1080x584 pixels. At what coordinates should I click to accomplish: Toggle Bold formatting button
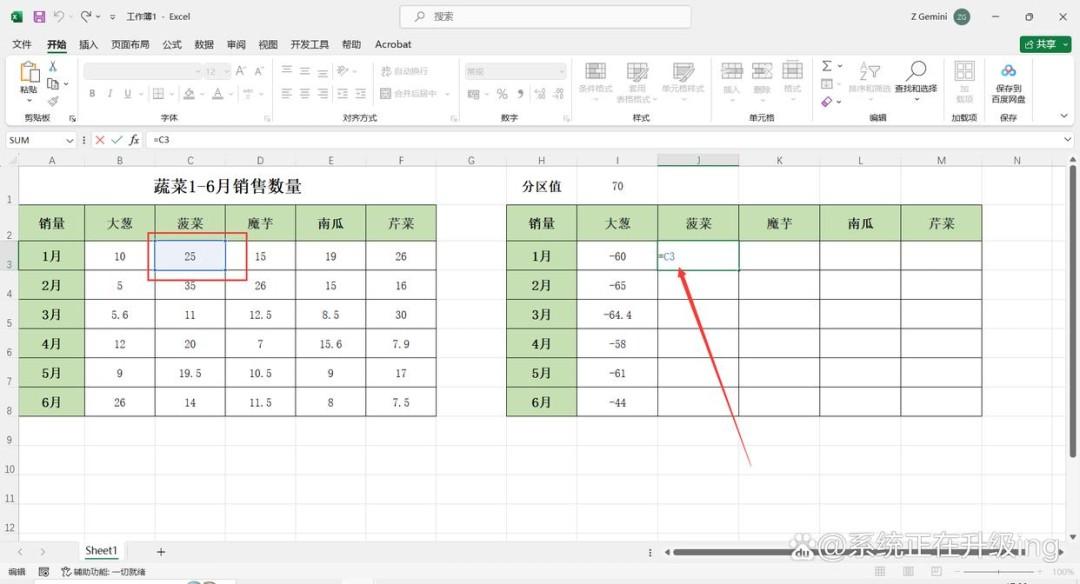92,94
